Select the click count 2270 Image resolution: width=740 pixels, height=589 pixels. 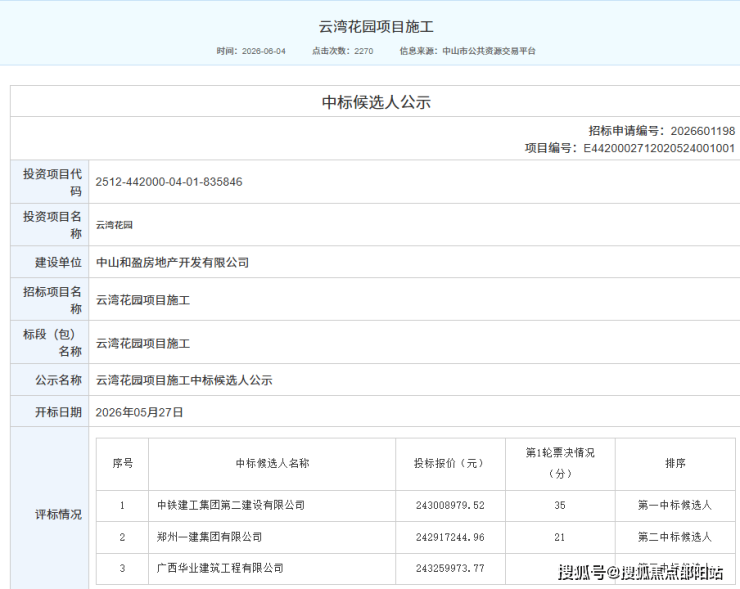[364, 51]
